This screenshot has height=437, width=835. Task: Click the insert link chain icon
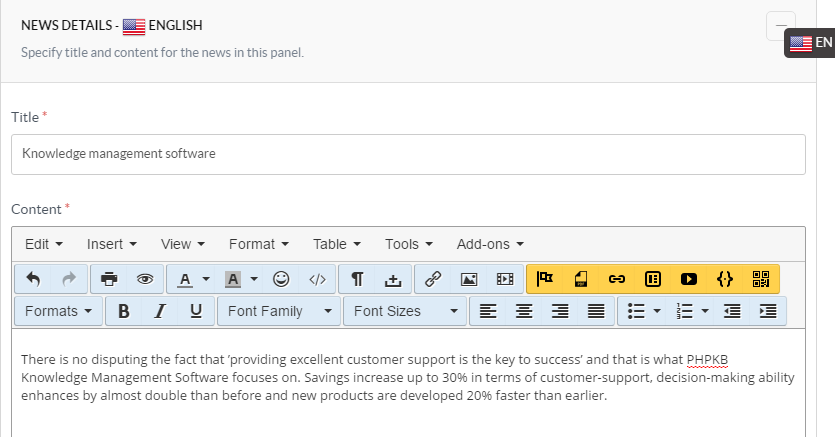[x=433, y=279]
